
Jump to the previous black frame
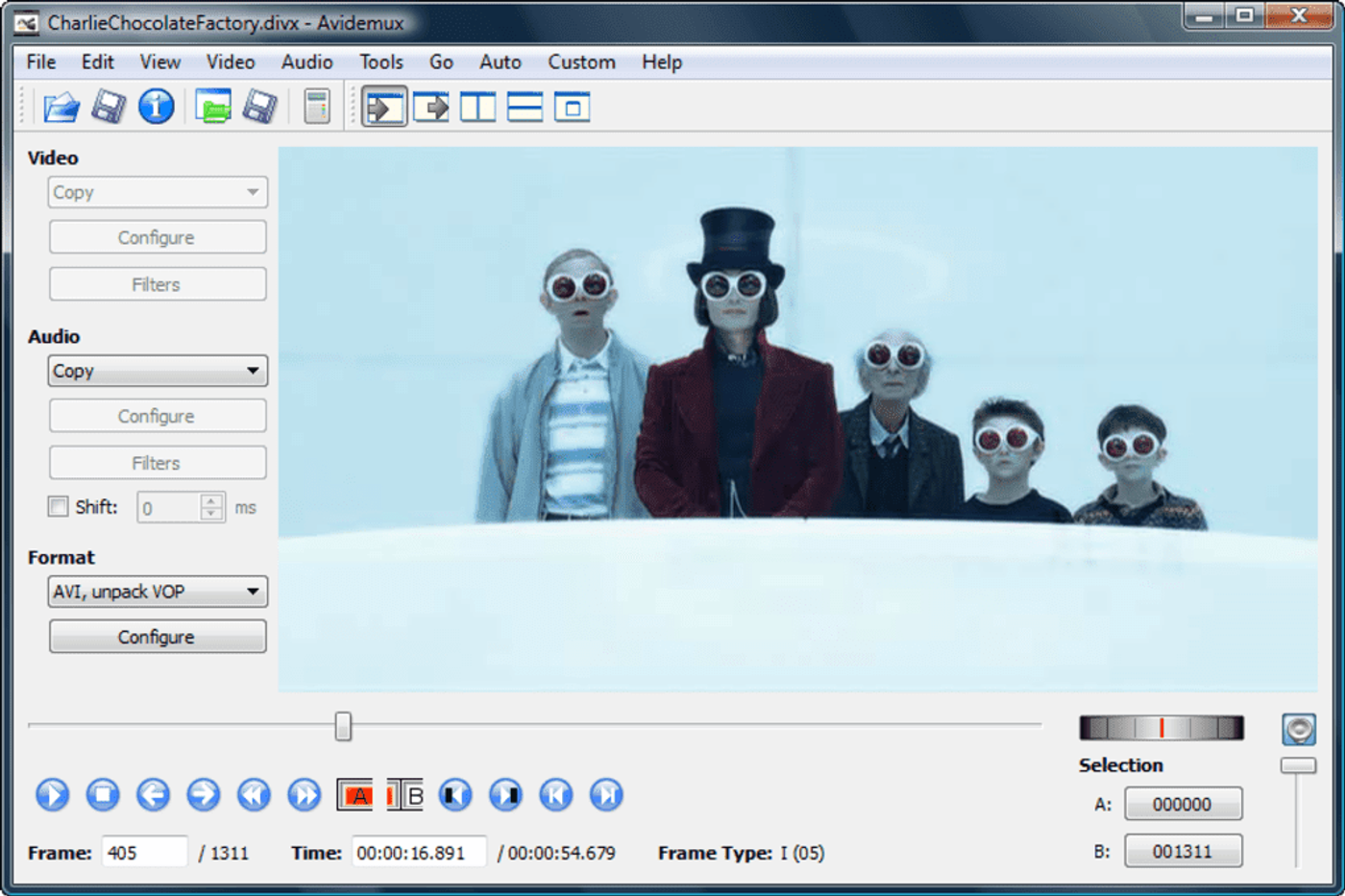tap(455, 795)
